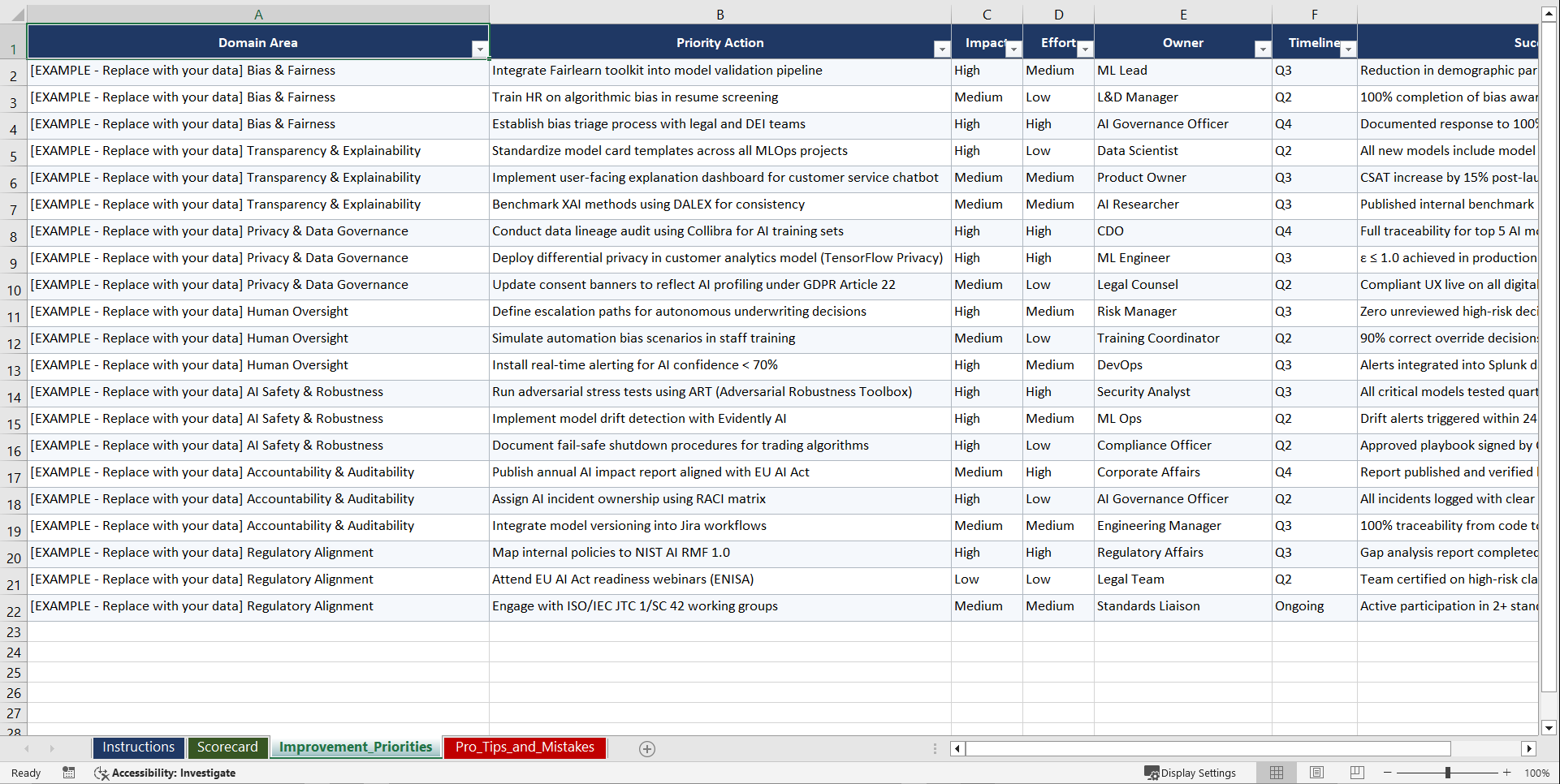The height and width of the screenshot is (784, 1560).
Task: Switch to Normal view in the status bar
Action: tap(1276, 773)
